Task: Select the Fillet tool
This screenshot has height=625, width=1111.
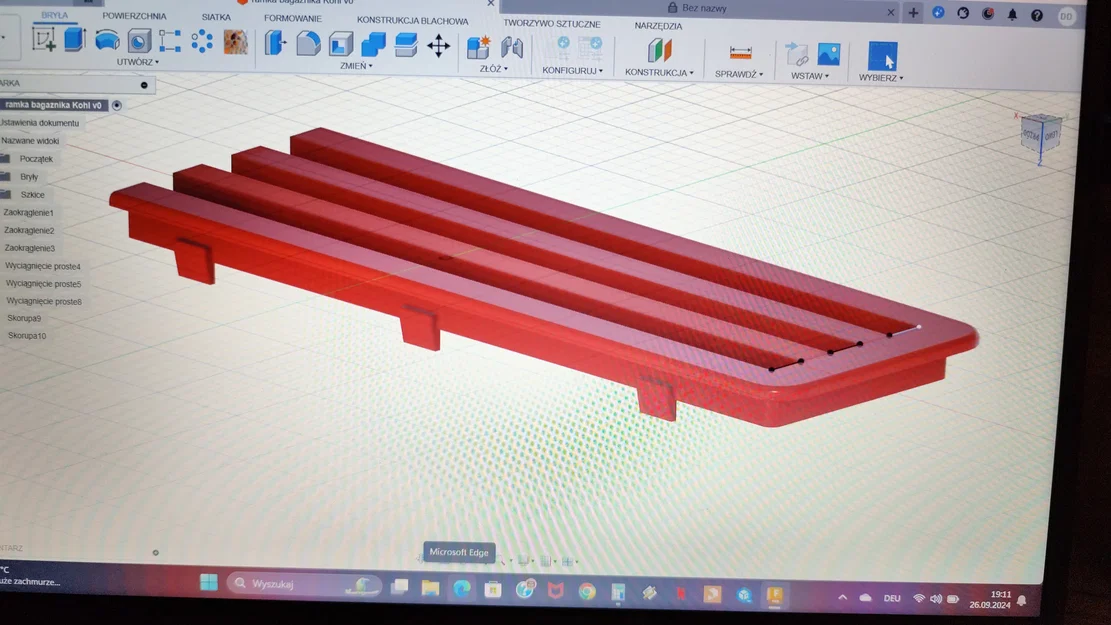Action: tap(308, 44)
